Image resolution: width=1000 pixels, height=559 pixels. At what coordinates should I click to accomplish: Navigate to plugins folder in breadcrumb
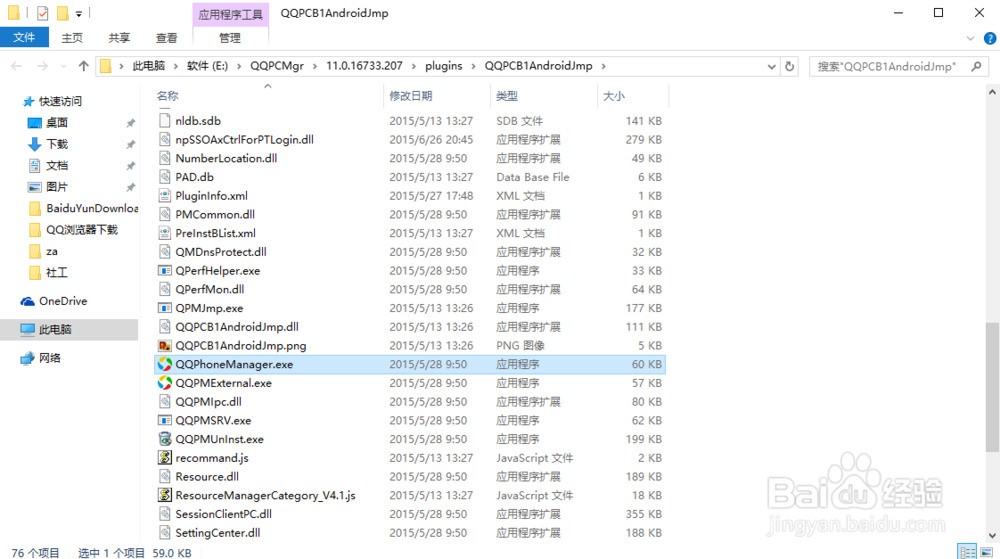point(444,66)
